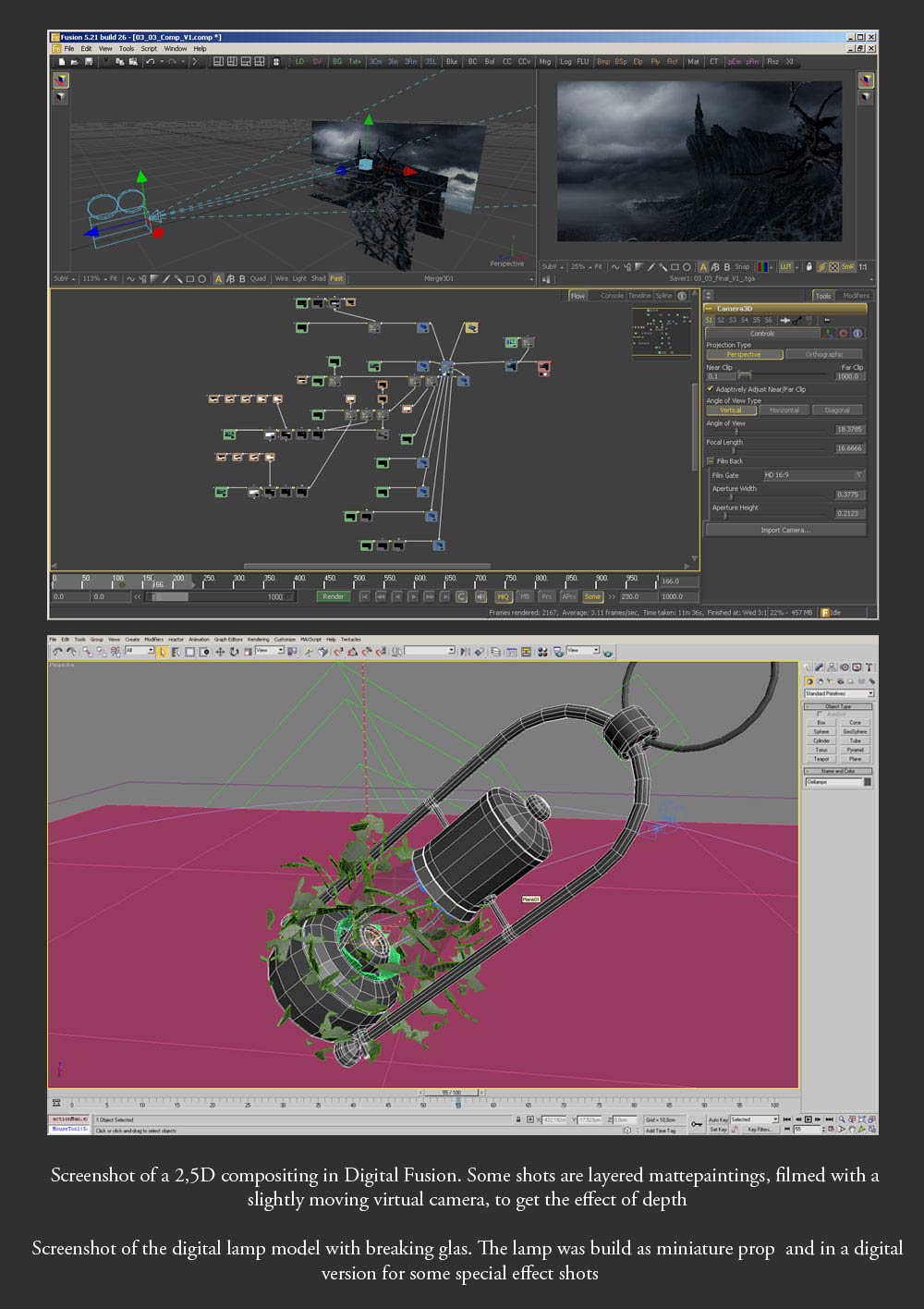The image size is (924, 1309).
Task: Click the Import Camera button
Action: pos(785,530)
